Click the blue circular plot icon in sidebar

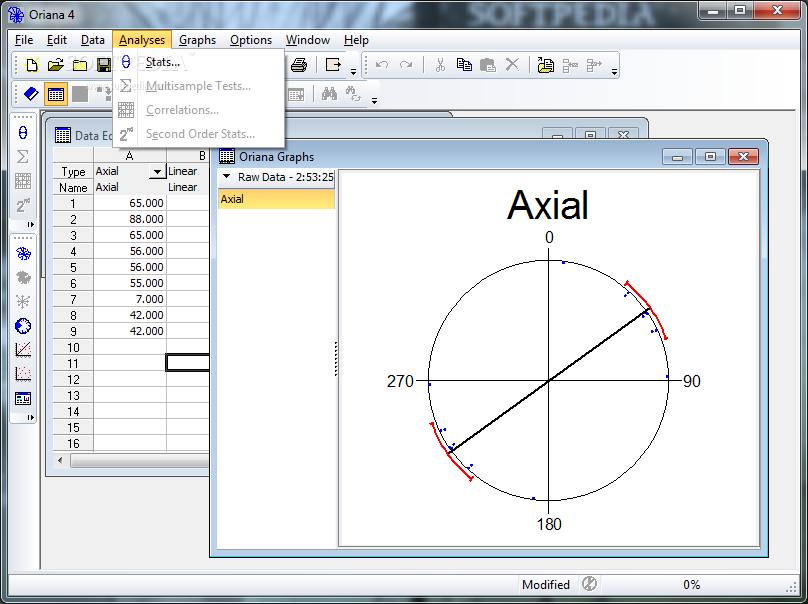coord(23,326)
